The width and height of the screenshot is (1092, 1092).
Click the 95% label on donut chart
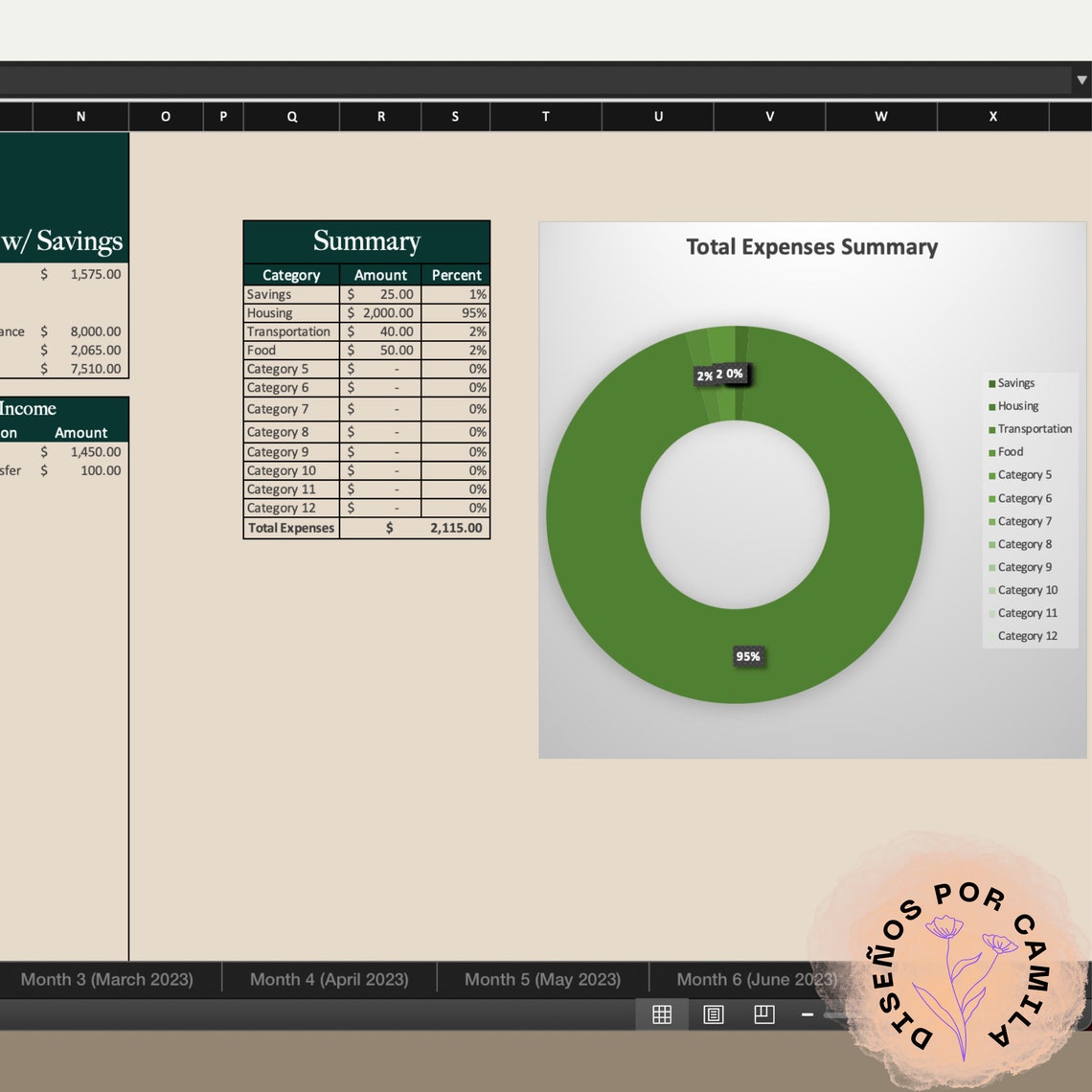click(x=748, y=656)
